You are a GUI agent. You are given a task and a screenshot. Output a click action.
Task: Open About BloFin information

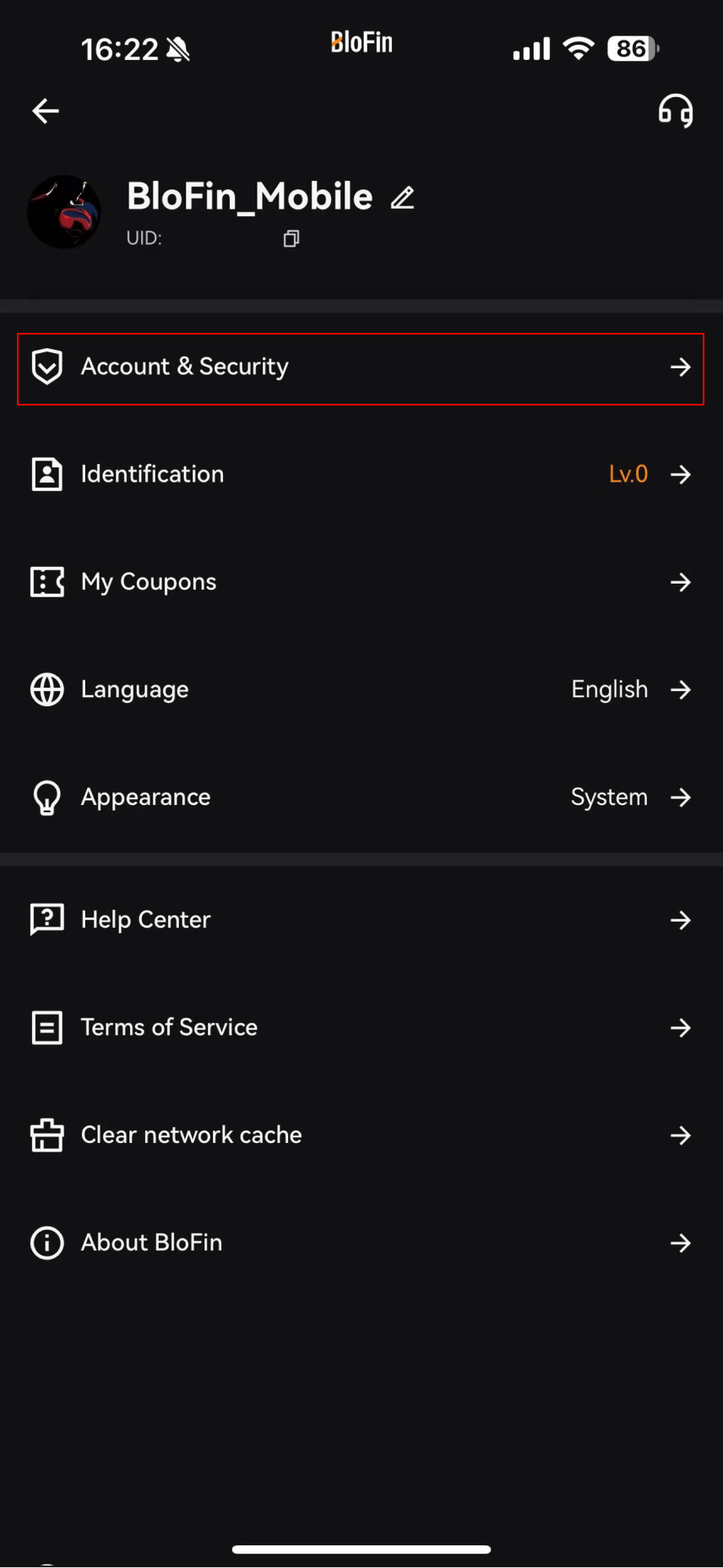coord(361,1243)
